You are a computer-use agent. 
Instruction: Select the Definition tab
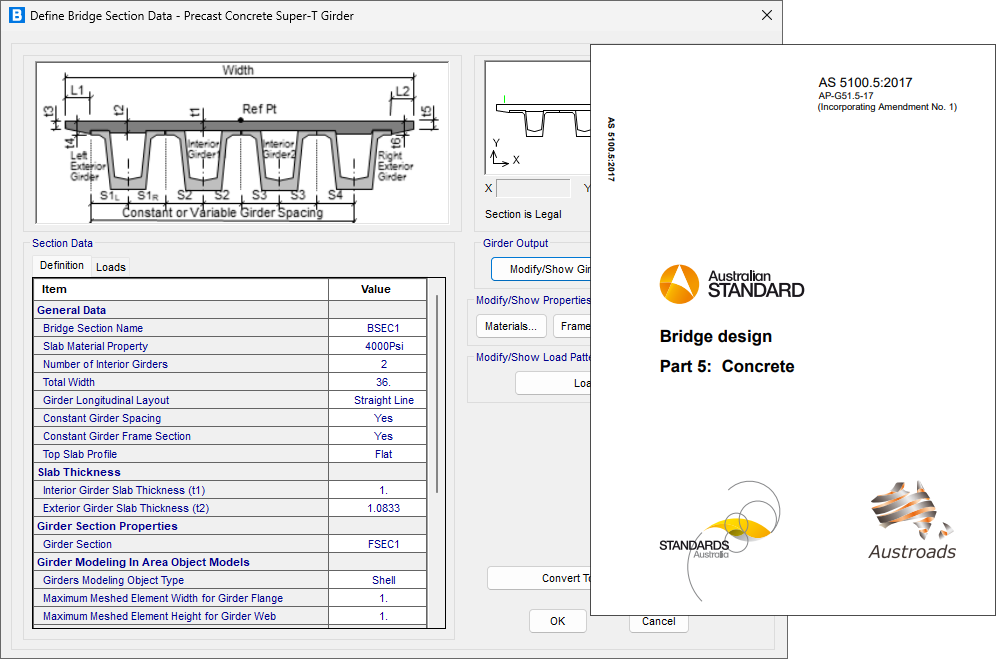[x=62, y=266]
